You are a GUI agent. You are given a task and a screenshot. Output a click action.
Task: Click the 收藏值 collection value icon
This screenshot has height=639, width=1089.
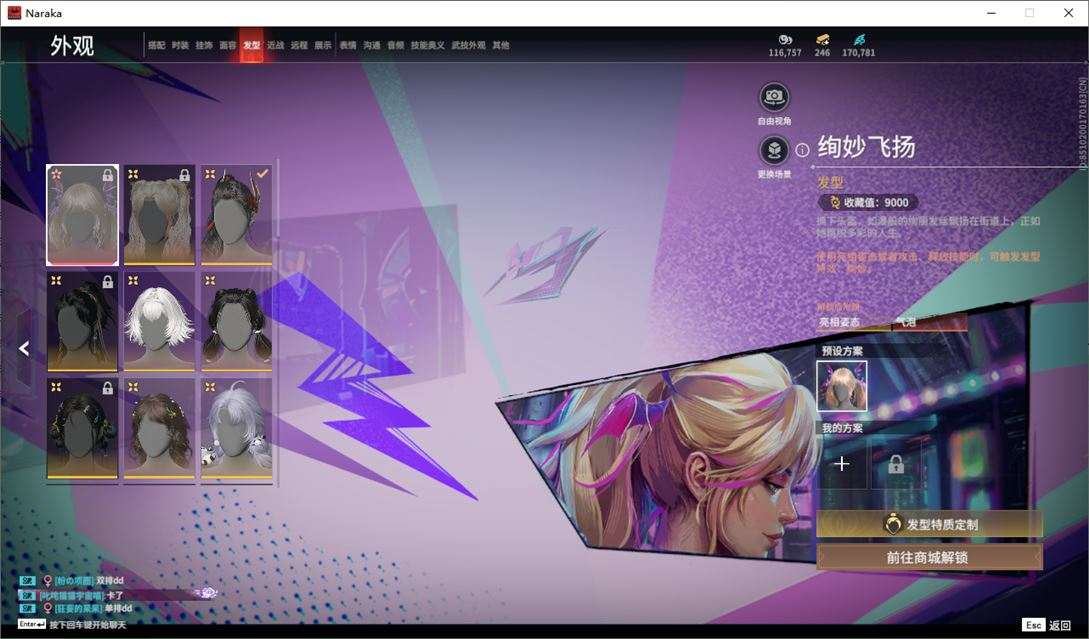coord(835,202)
